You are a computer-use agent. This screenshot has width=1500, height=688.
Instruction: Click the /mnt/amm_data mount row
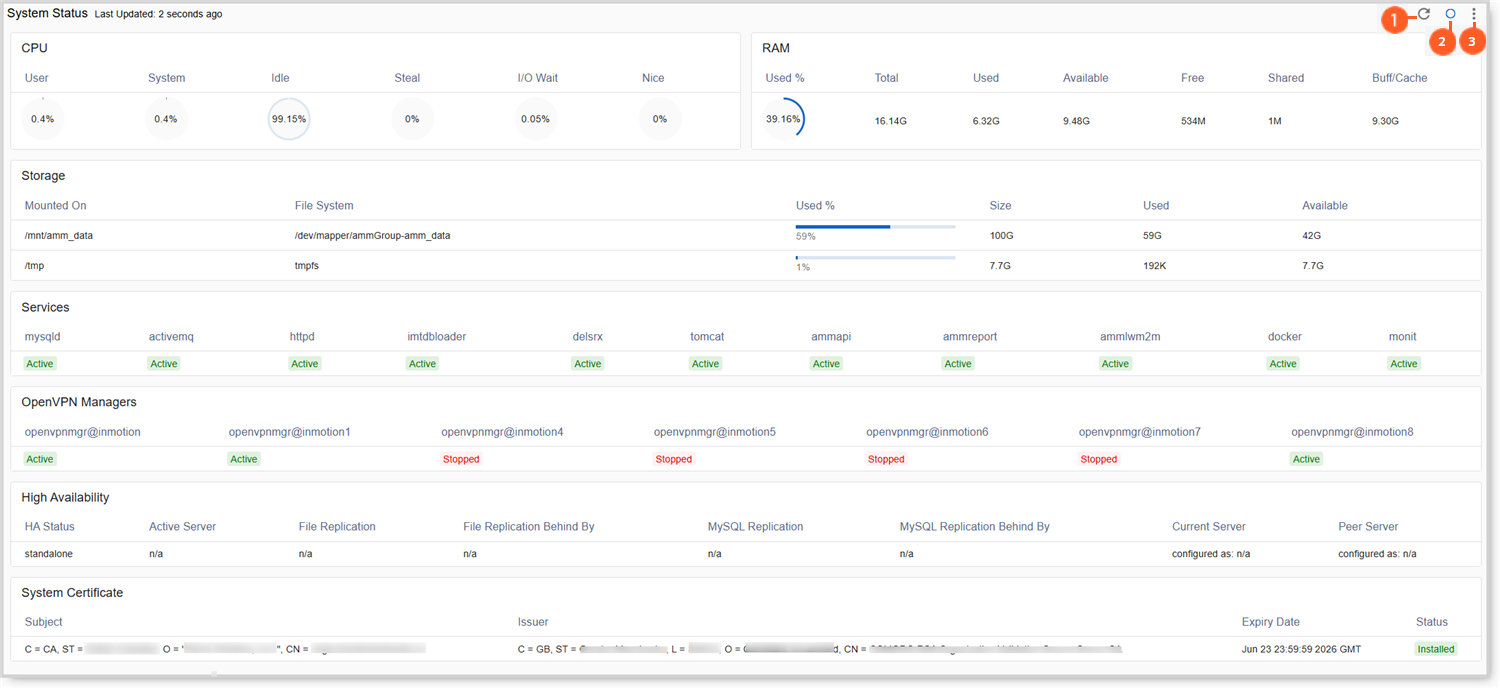click(59, 236)
